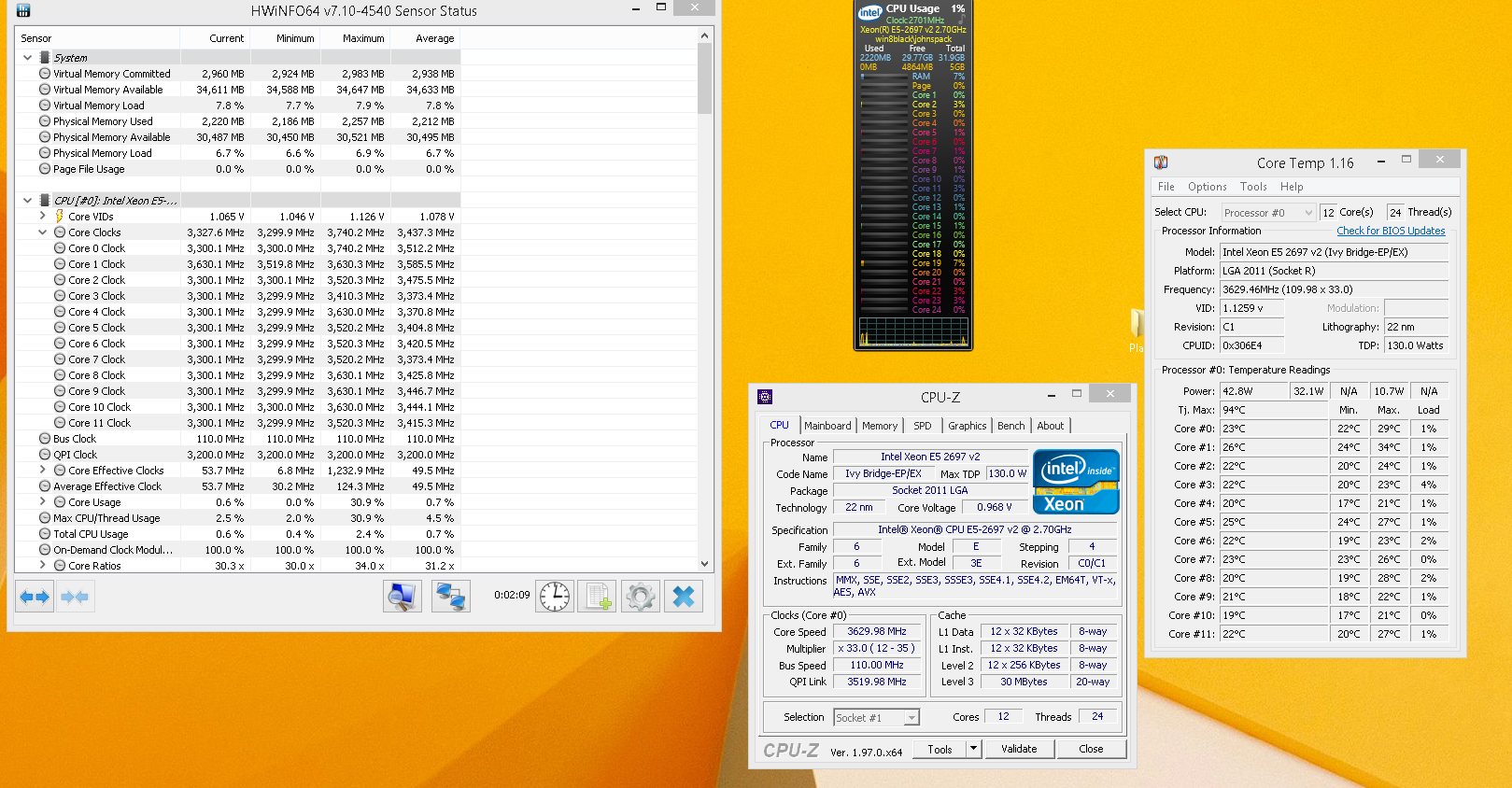This screenshot has width=1512, height=788.
Task: Click the Check for BIOS Updates link
Action: [1391, 231]
